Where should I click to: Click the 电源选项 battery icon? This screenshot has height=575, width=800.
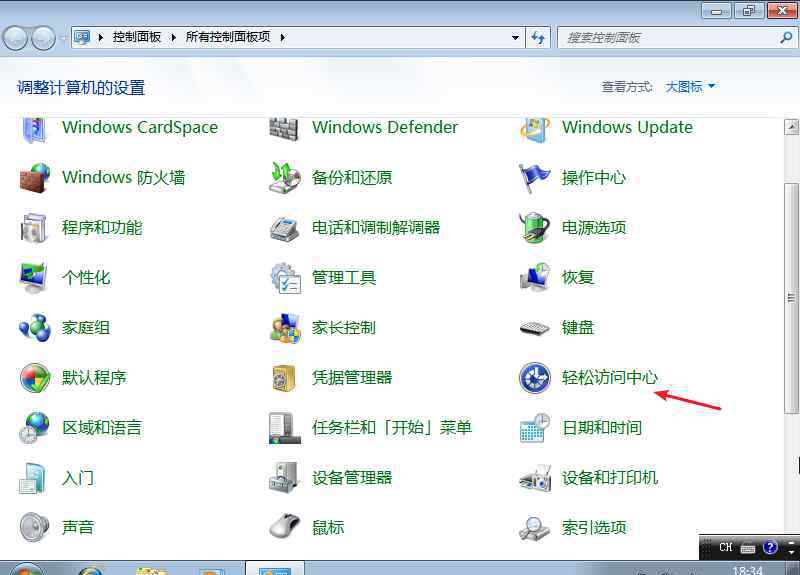[x=534, y=228]
